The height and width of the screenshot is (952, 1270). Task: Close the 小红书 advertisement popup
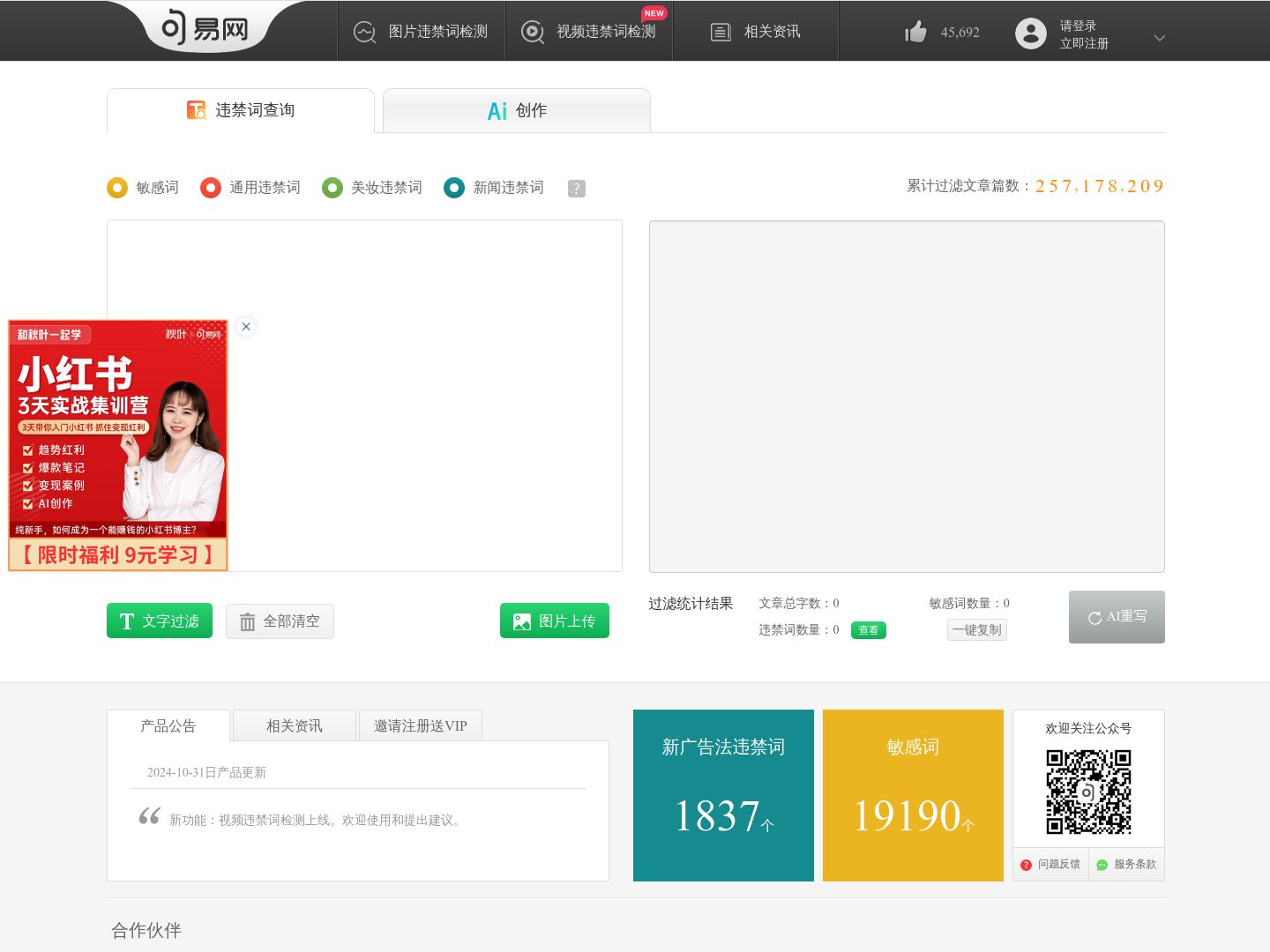coord(246,327)
